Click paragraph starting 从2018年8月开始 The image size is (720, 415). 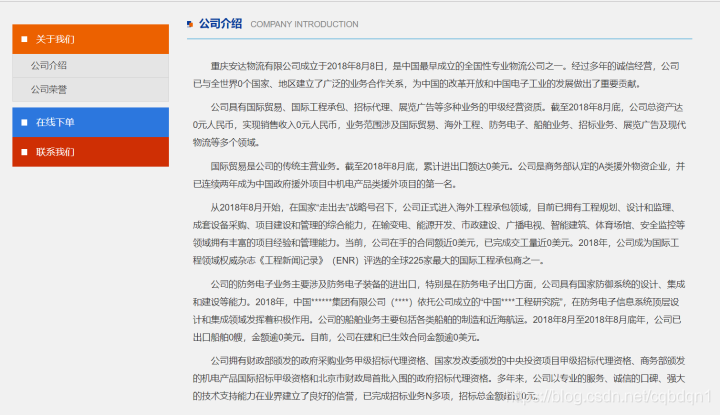439,234
